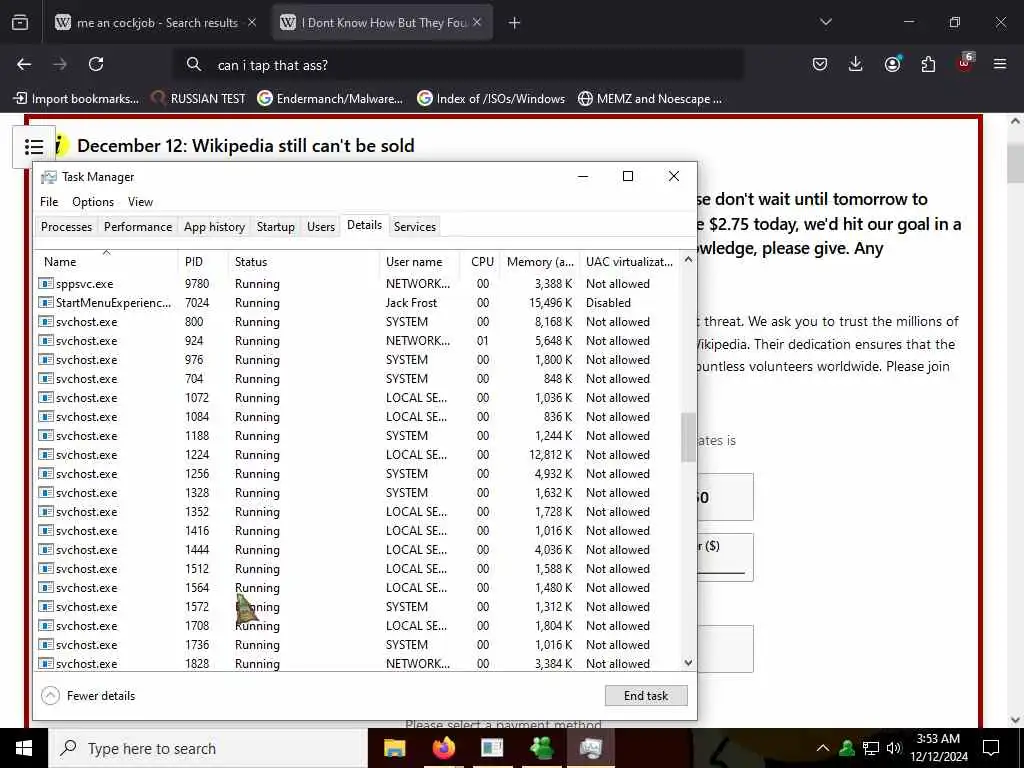Open Index of /ISOs/Windows bookmark
The width and height of the screenshot is (1024, 768).
[491, 99]
